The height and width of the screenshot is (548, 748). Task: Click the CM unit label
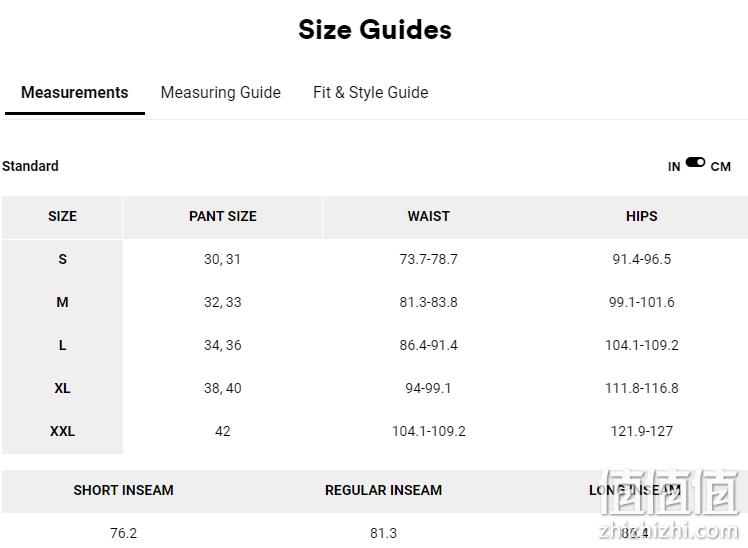[720, 167]
